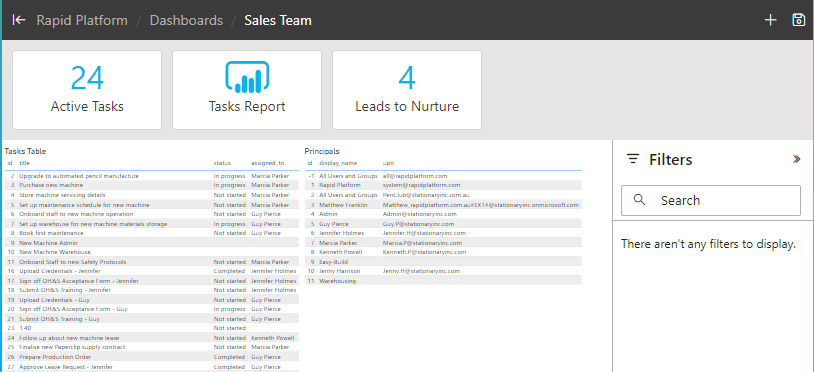The height and width of the screenshot is (372, 814).
Task: Select the 'Jenny Harrison' principal
Action: point(443,271)
